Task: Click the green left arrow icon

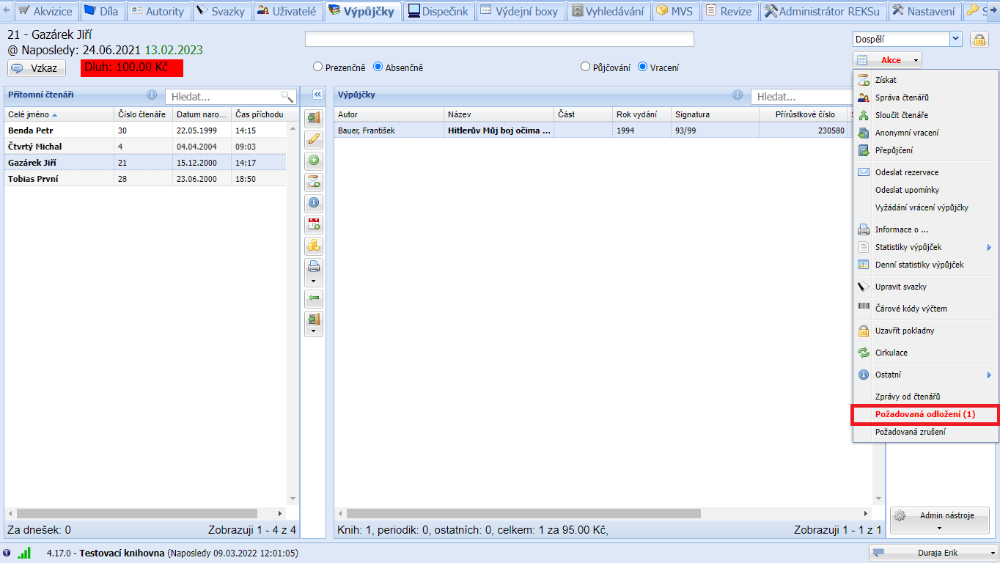Action: tap(313, 298)
